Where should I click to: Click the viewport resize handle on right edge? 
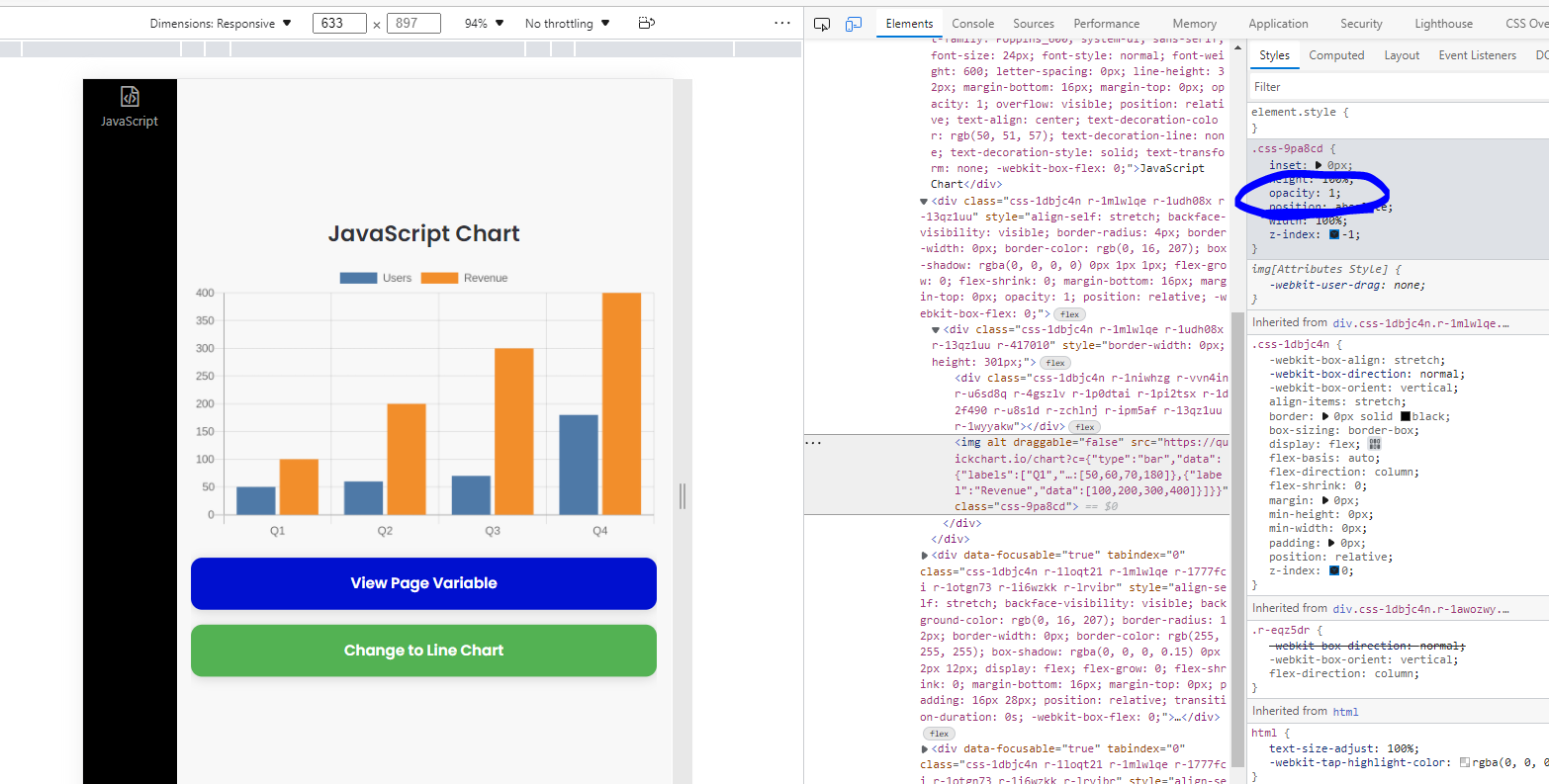click(x=682, y=496)
